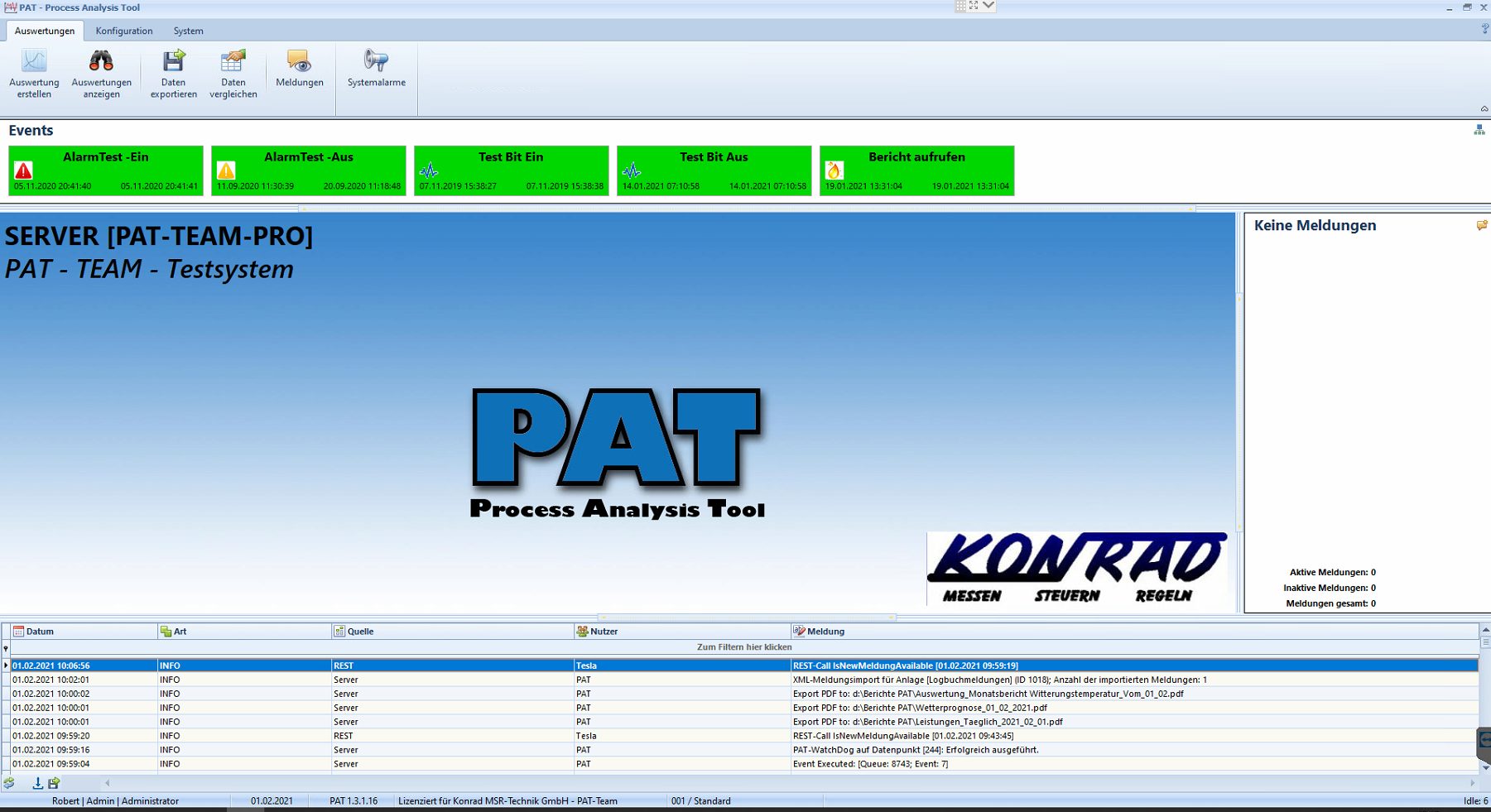Select the Leistungen_Taeglich_2021_02_01.pdf log message
Screen dimensions: 1491x812
(x=928, y=722)
